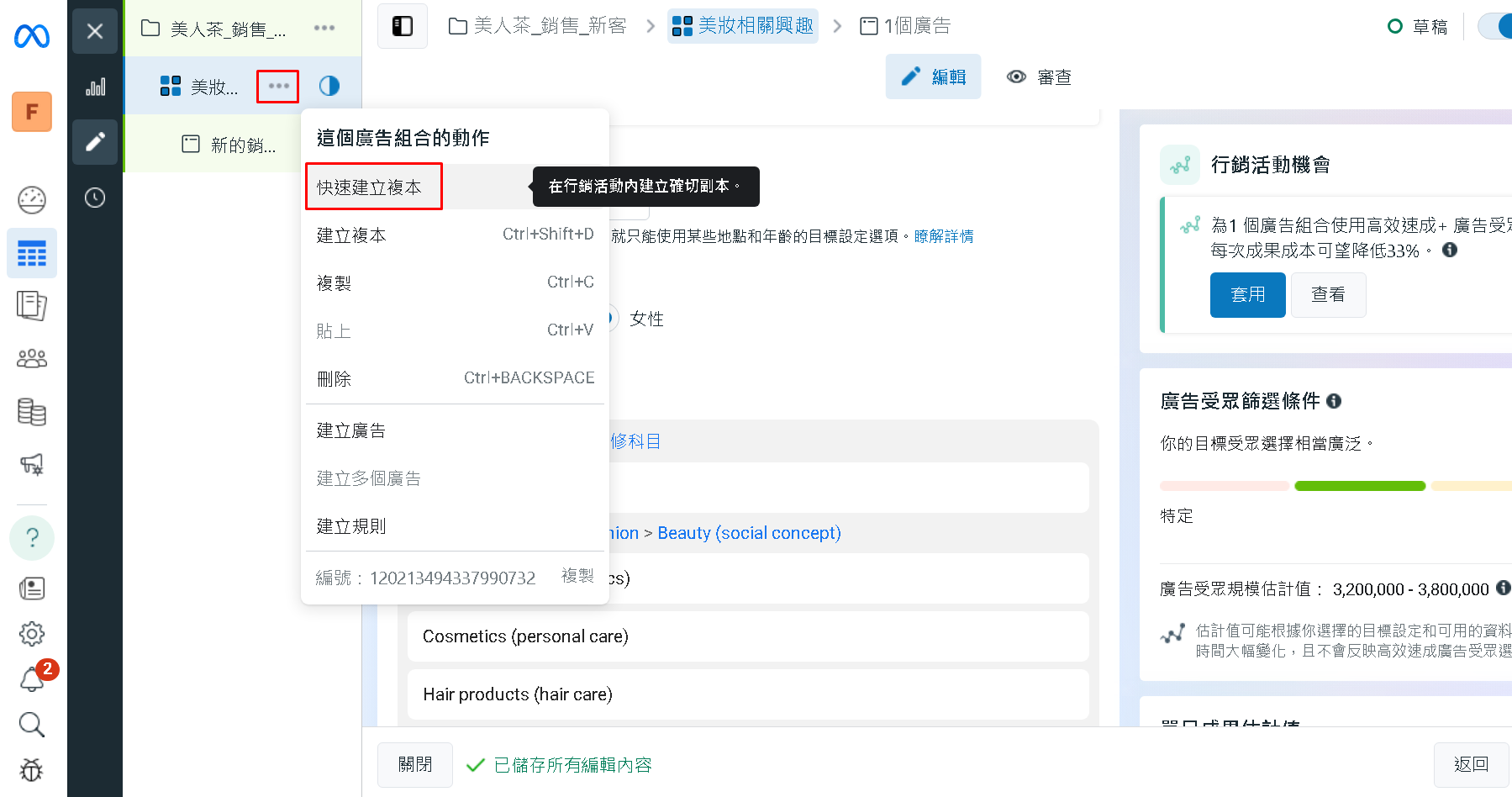Open the clock history icon

tap(95, 198)
